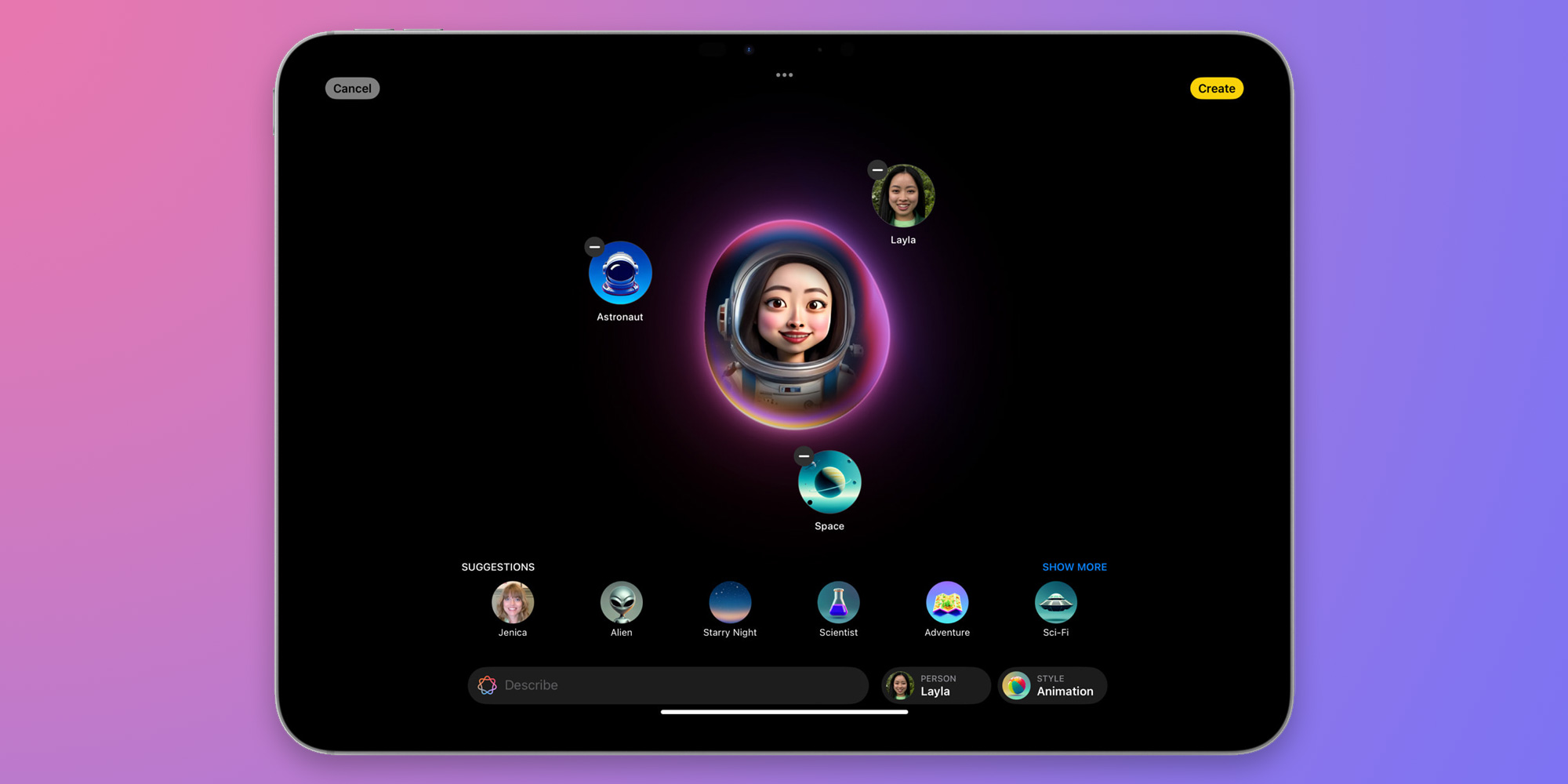Expand suggestions with Show More
The image size is (1568, 784).
[x=1074, y=567]
